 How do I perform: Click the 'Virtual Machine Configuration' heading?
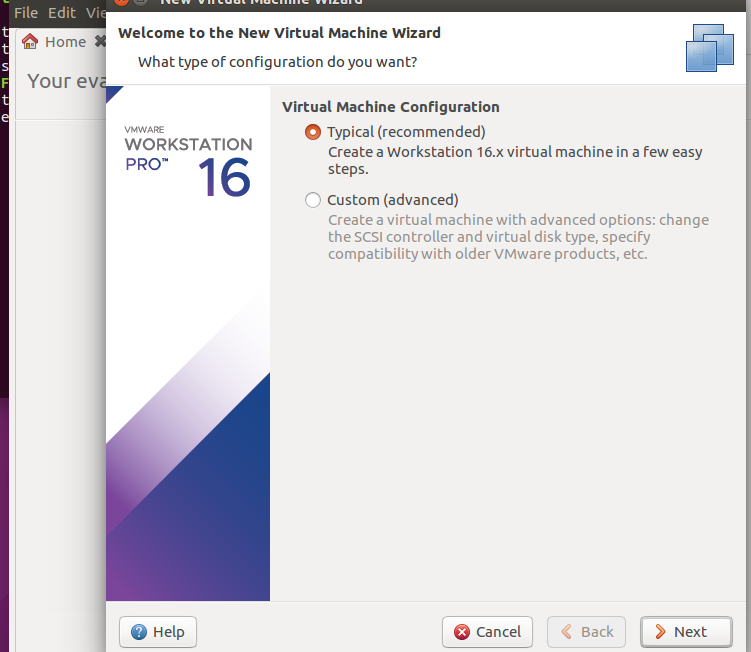pos(390,107)
